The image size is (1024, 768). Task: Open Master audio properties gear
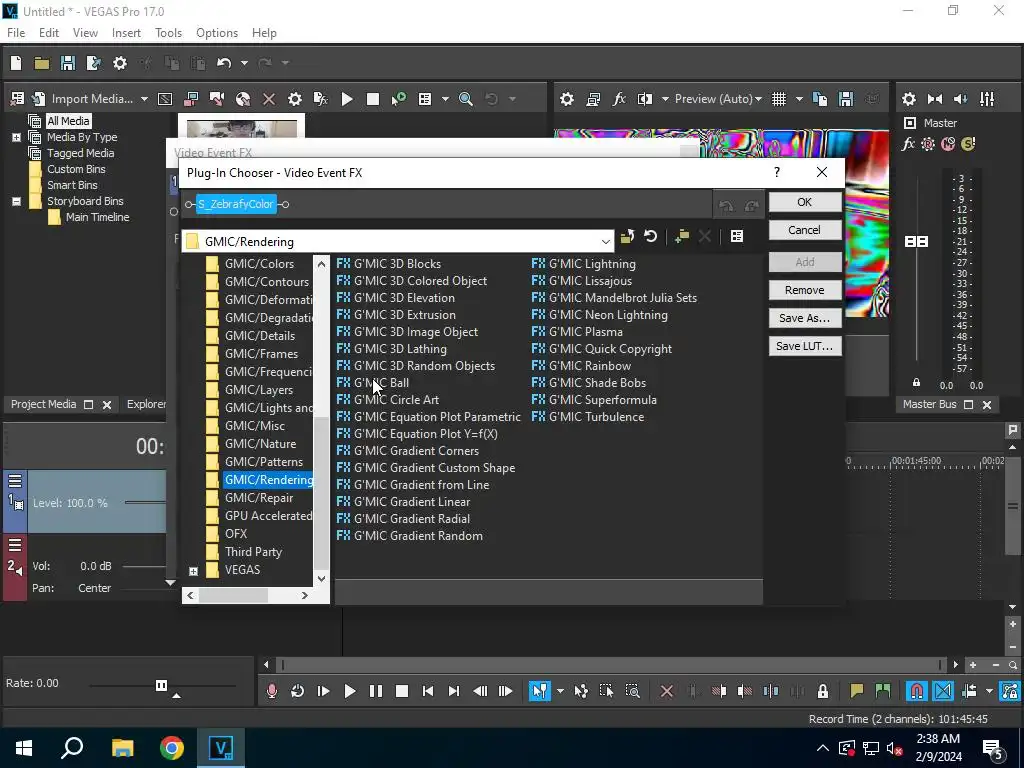[908, 99]
